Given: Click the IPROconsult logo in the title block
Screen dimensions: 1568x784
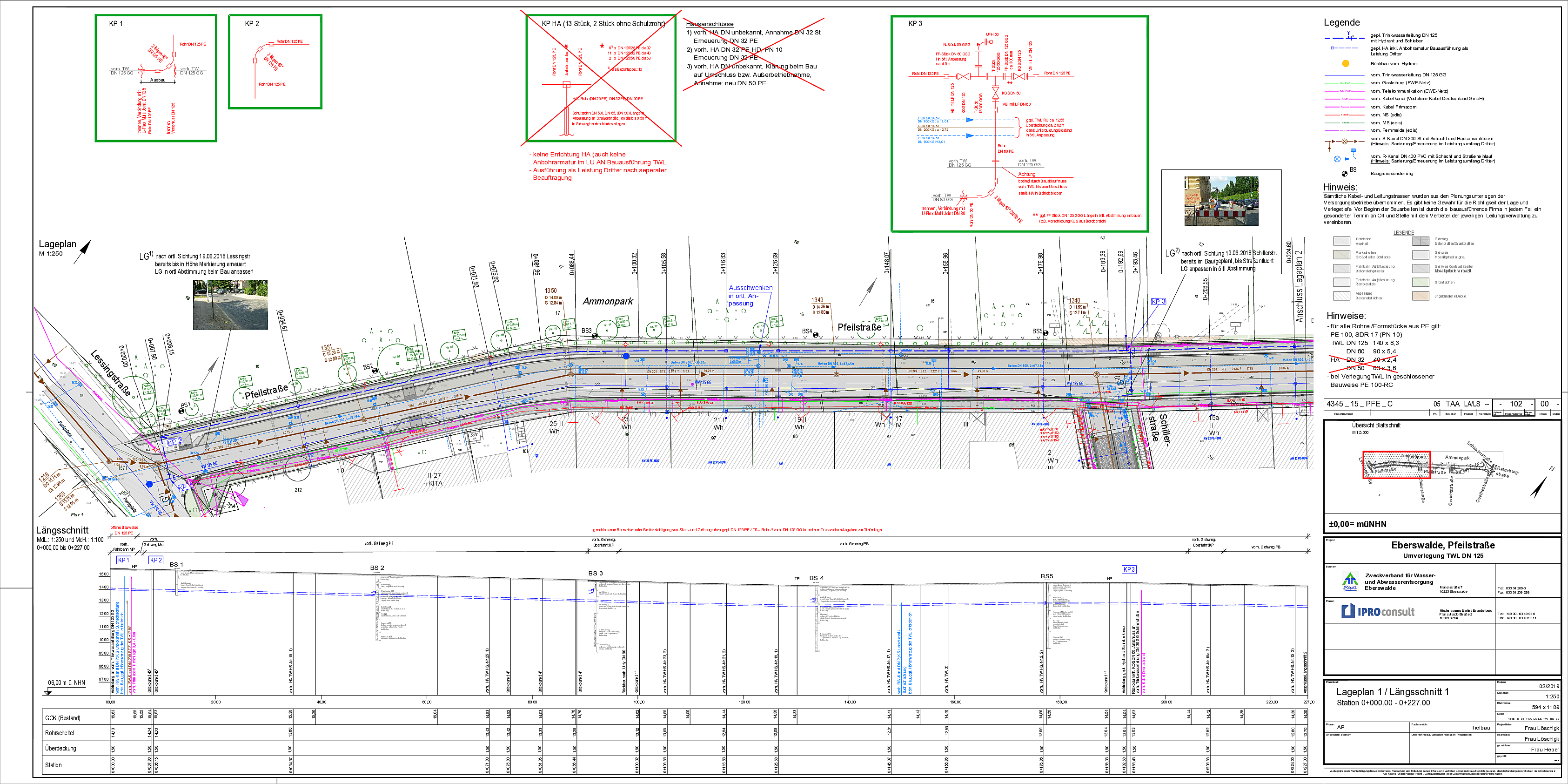Looking at the screenshot, I should click(x=1378, y=611).
